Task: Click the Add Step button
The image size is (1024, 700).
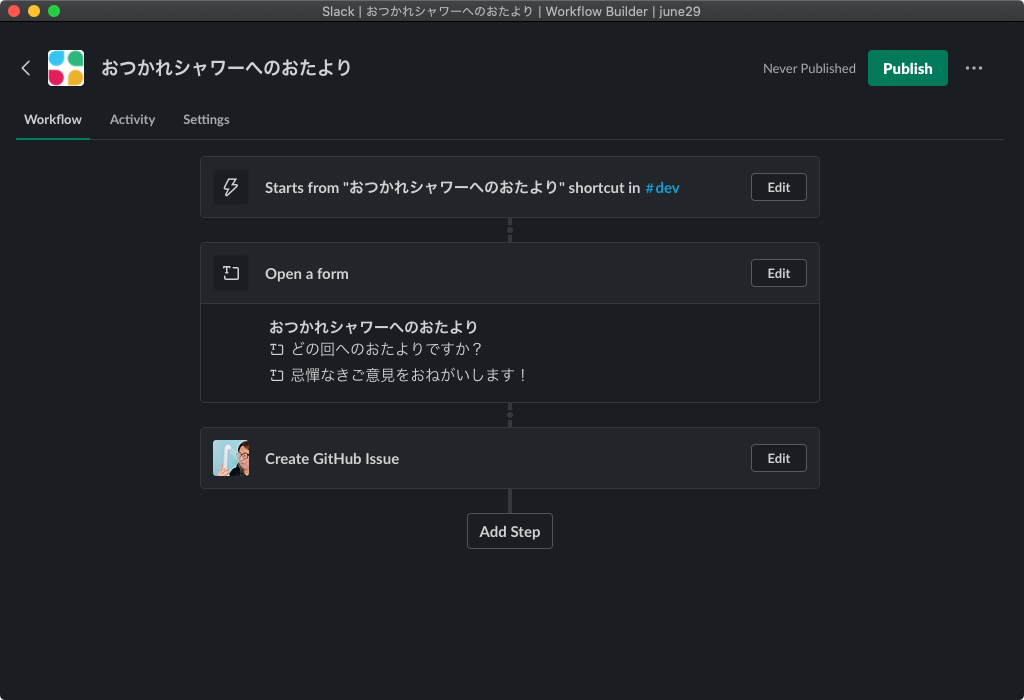Action: pyautogui.click(x=509, y=531)
